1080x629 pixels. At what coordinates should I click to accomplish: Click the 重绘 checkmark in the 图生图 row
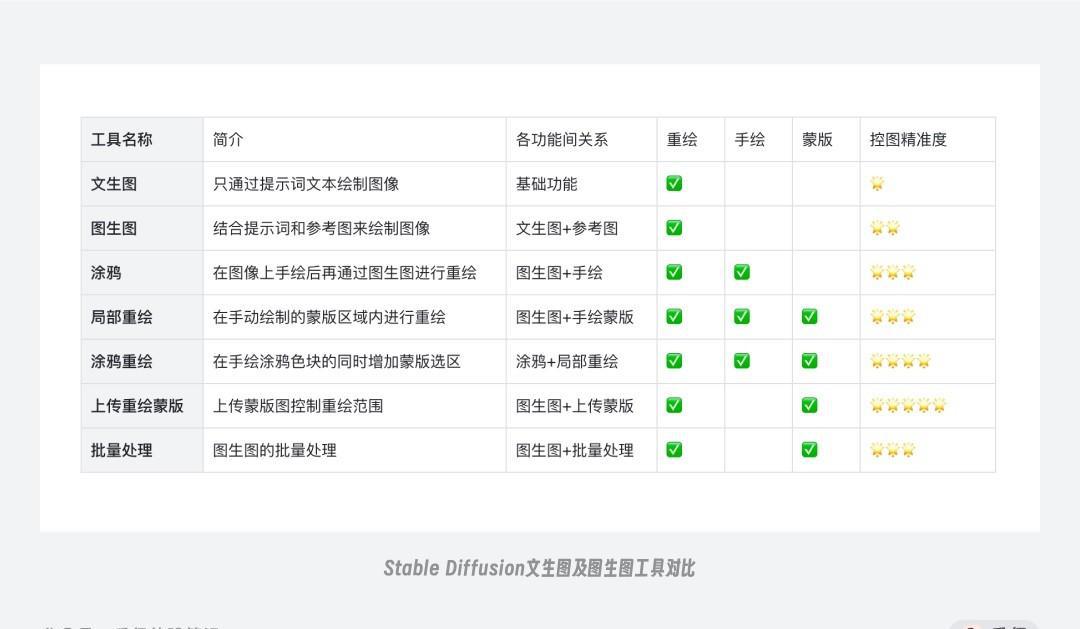pyautogui.click(x=674, y=228)
